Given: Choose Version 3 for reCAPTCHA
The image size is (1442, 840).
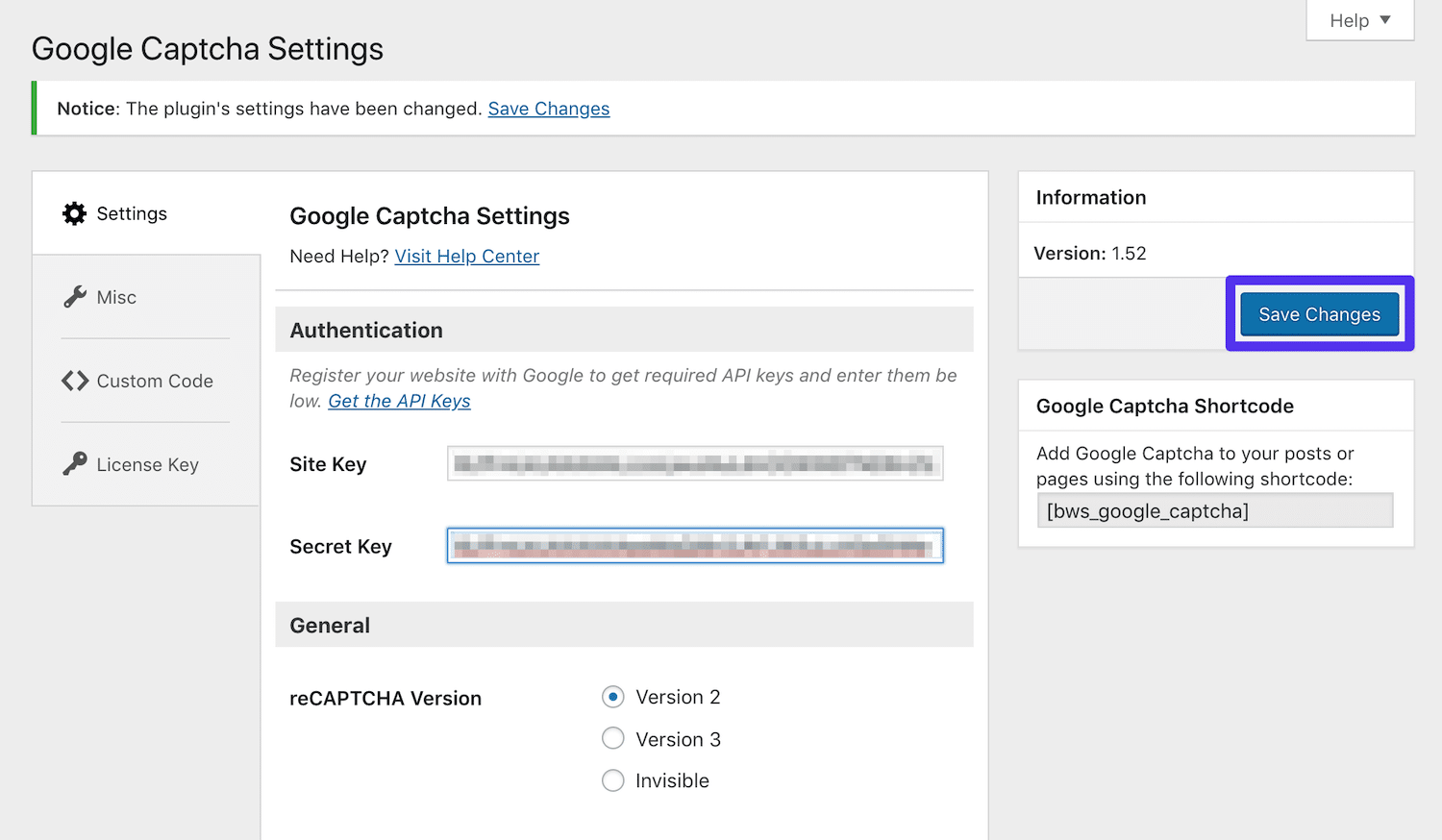Looking at the screenshot, I should pyautogui.click(x=612, y=738).
